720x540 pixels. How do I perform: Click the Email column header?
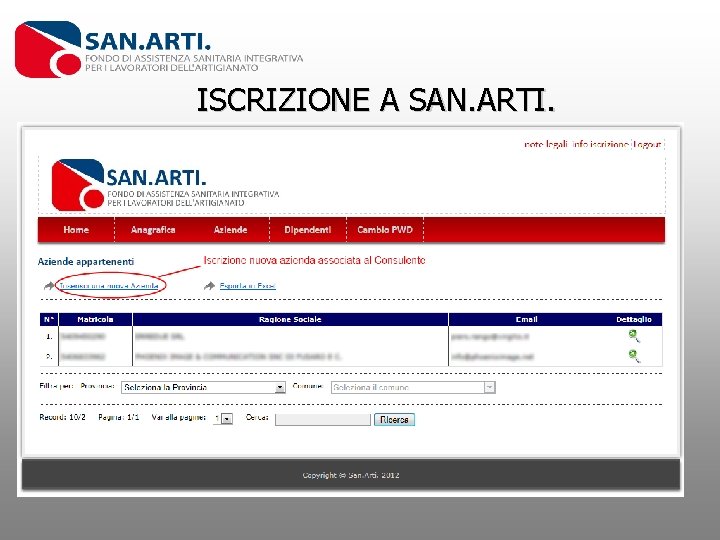pos(527,319)
